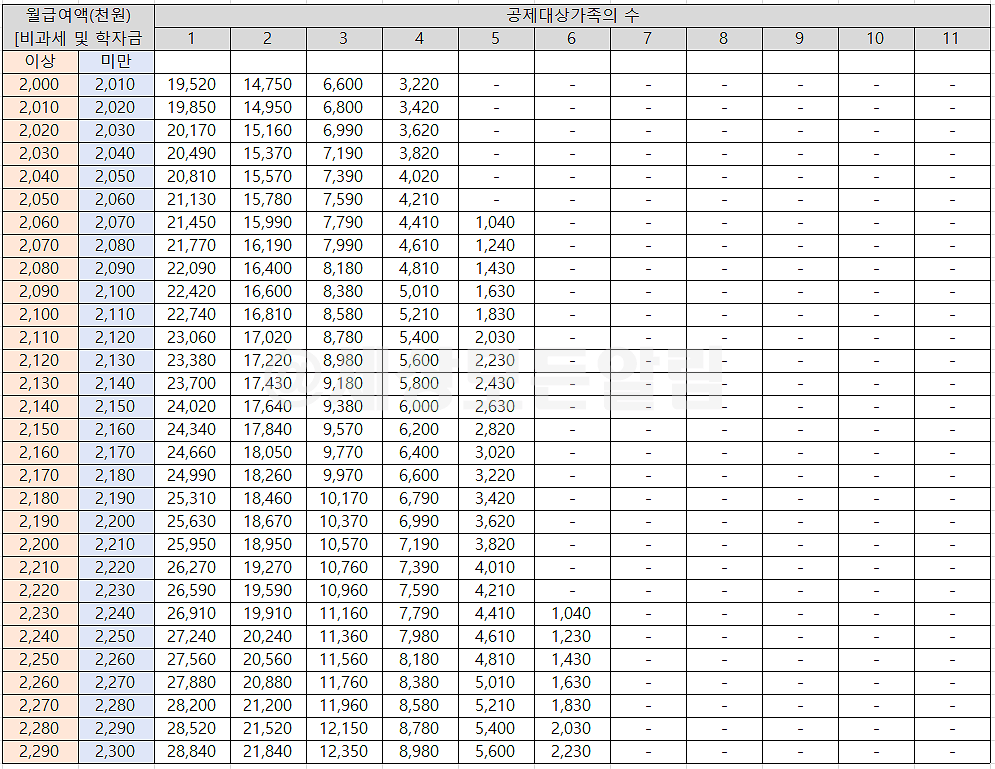The image size is (995, 769).
Task: Select the 이상 column header
Action: 41,62
